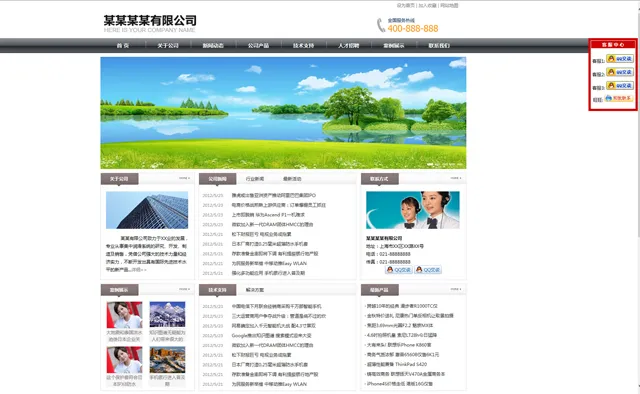Click the 某某某某有限公司 company logo
The height and width of the screenshot is (394, 640).
click(x=150, y=23)
